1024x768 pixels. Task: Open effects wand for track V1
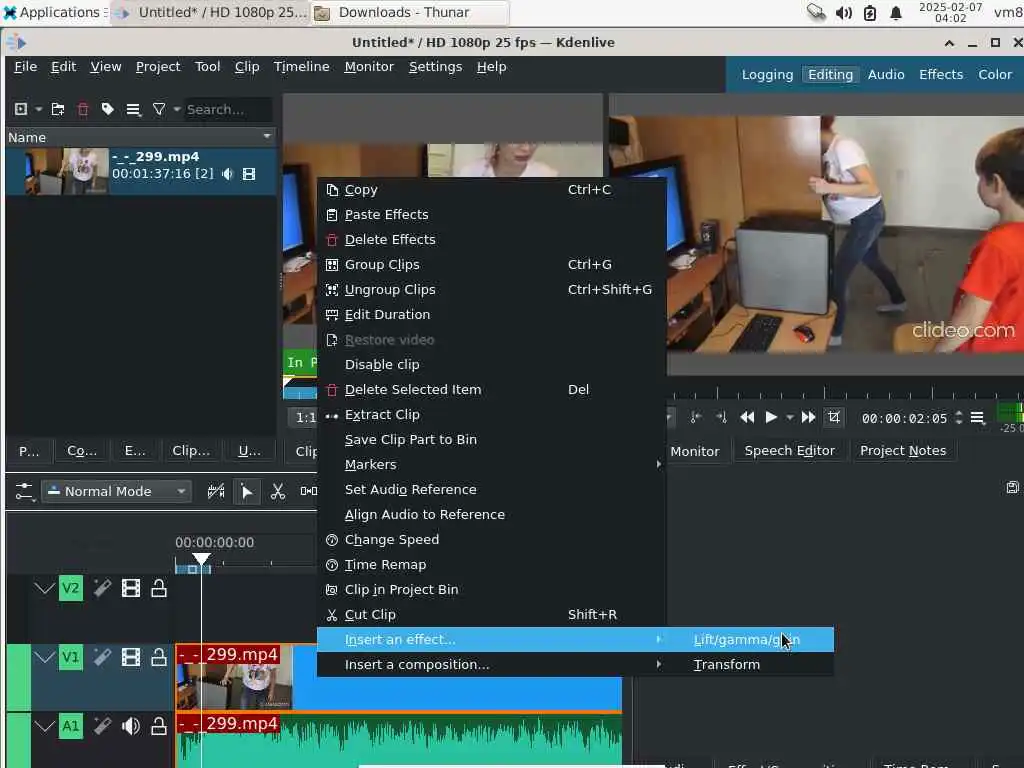pyautogui.click(x=102, y=657)
